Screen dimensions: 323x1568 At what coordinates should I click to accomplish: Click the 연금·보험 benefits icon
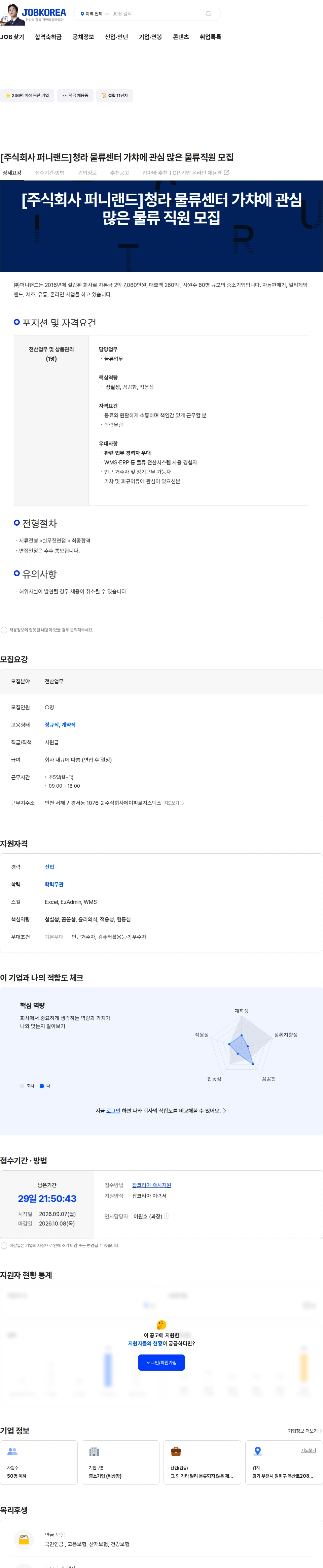pos(24,1540)
